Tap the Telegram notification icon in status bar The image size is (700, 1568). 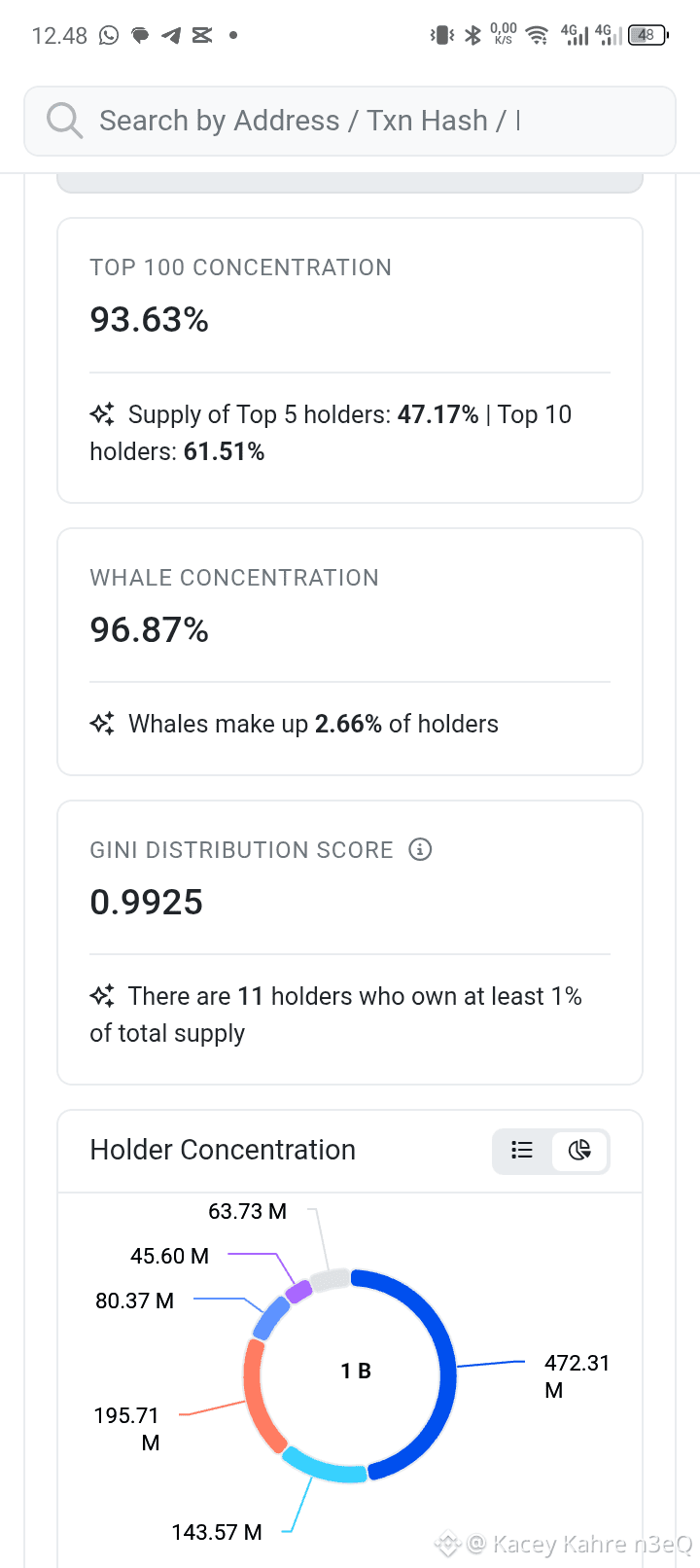click(x=171, y=35)
